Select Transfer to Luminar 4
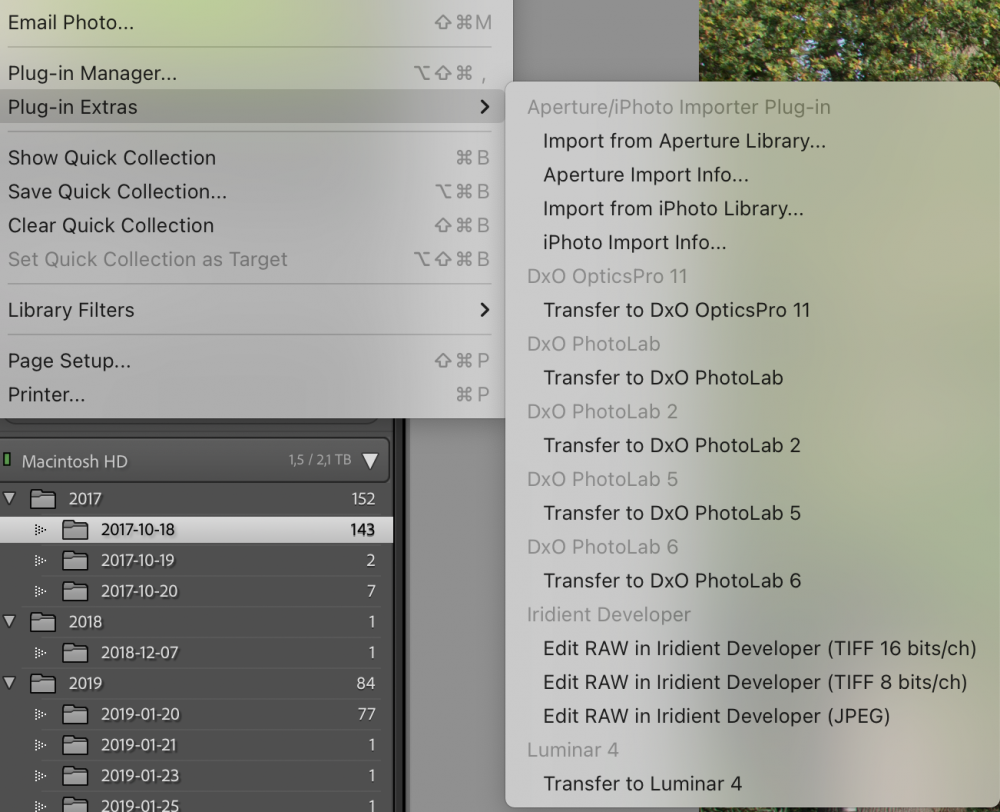Viewport: 1000px width, 812px height. coord(642,783)
